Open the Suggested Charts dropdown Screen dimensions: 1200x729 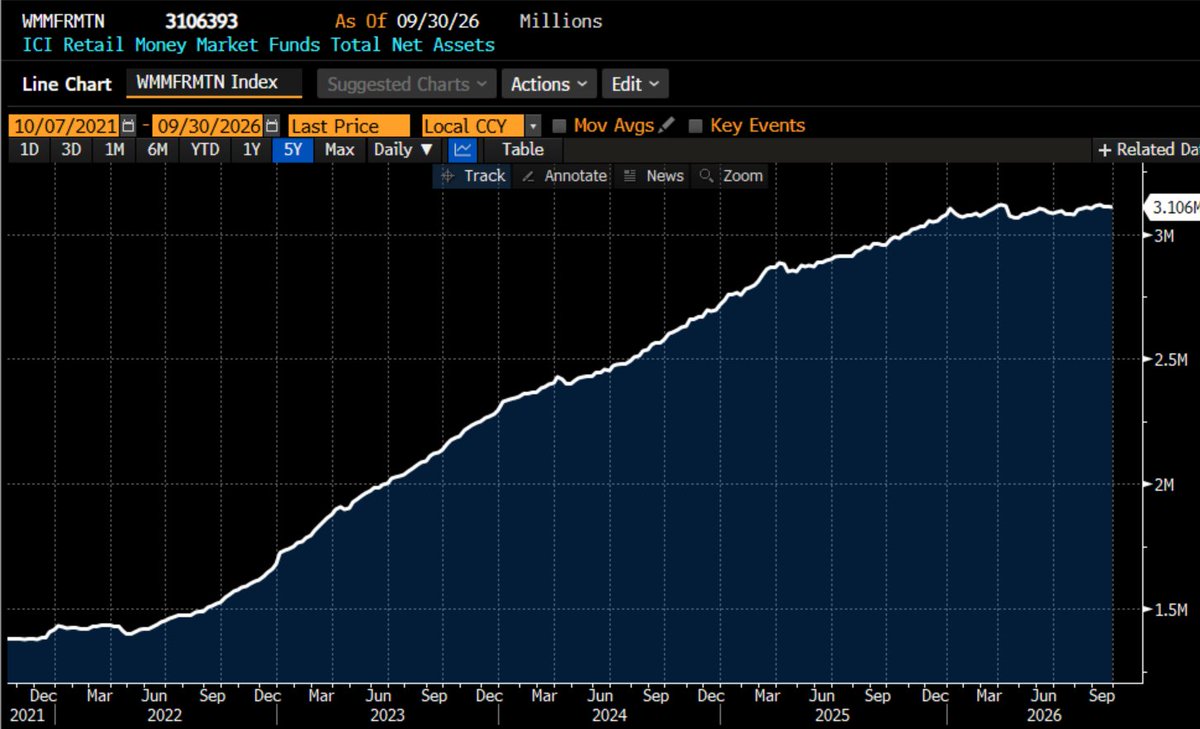pos(406,84)
